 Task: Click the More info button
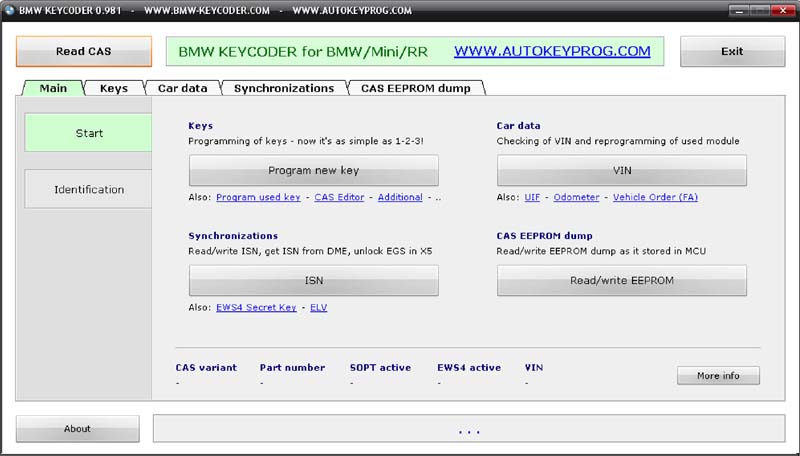[718, 375]
